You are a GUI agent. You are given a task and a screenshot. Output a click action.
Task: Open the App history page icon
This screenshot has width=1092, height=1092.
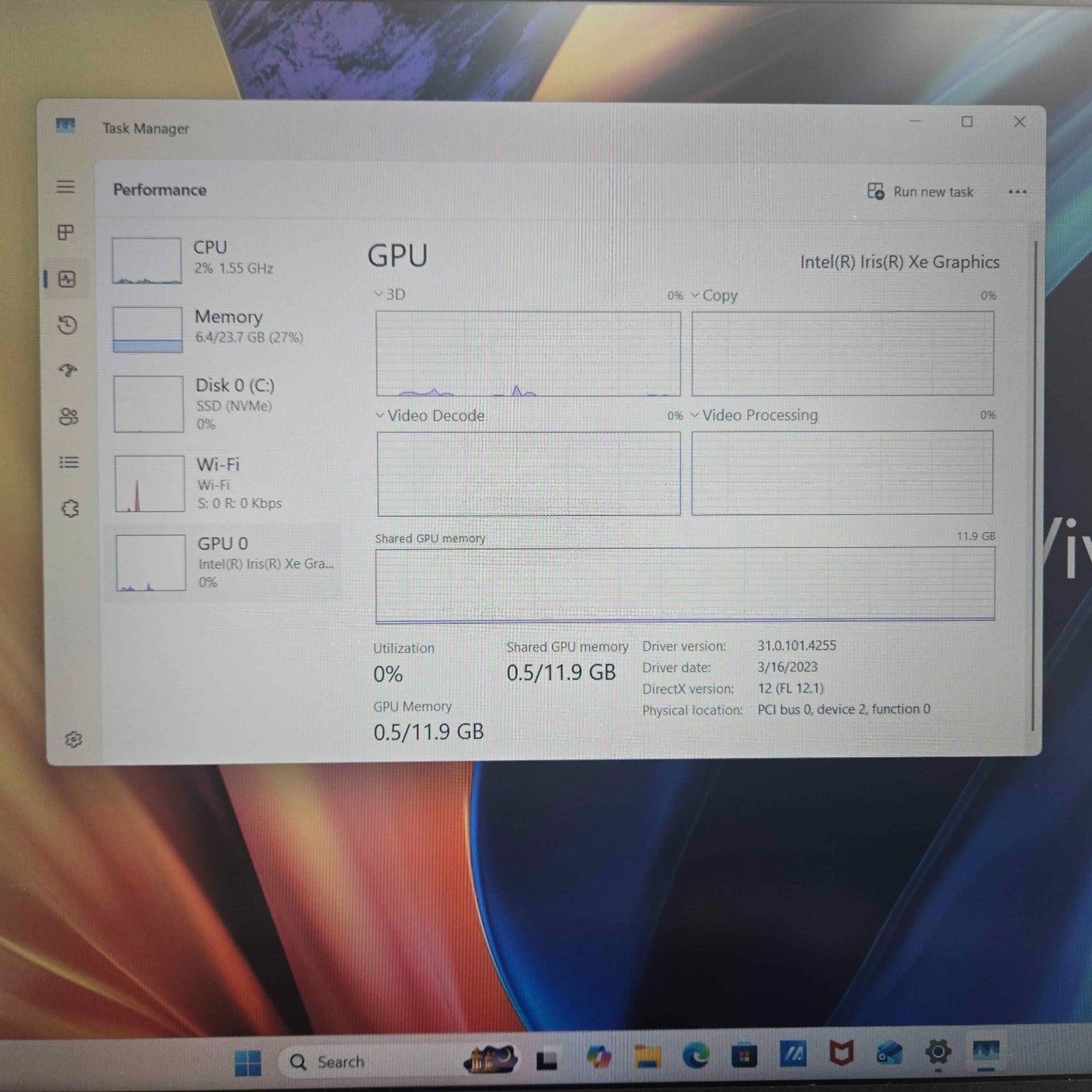(x=67, y=325)
